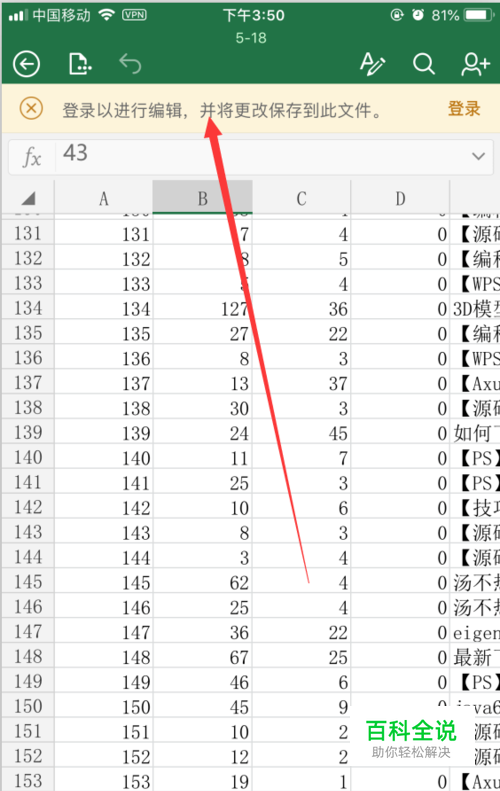Tap cell C148 containing 25

tap(301, 656)
